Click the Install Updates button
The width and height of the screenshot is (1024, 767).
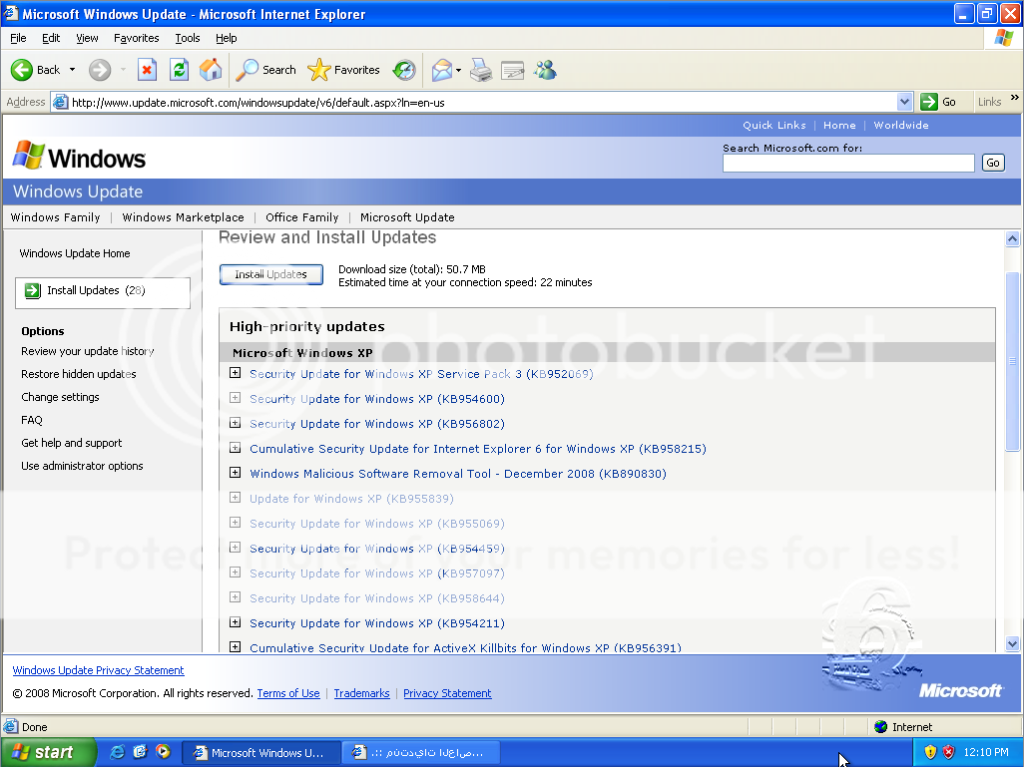point(271,274)
